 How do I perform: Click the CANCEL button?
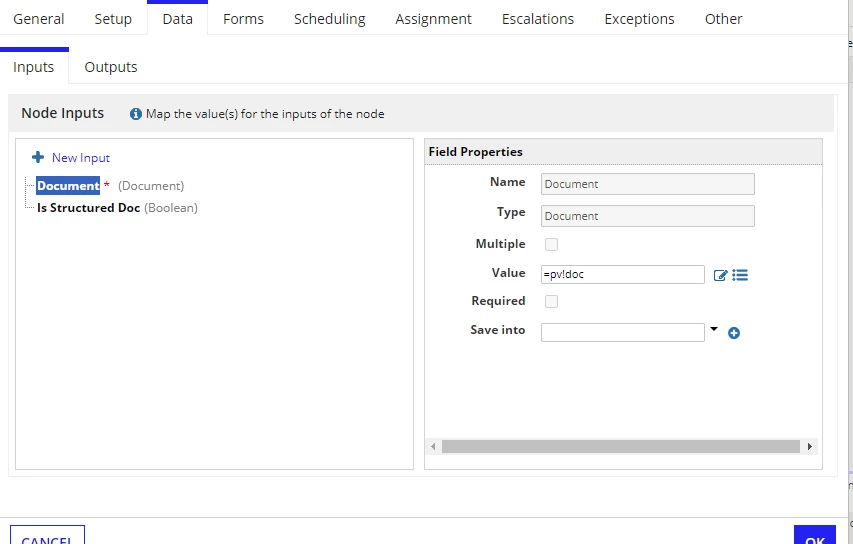point(47,536)
